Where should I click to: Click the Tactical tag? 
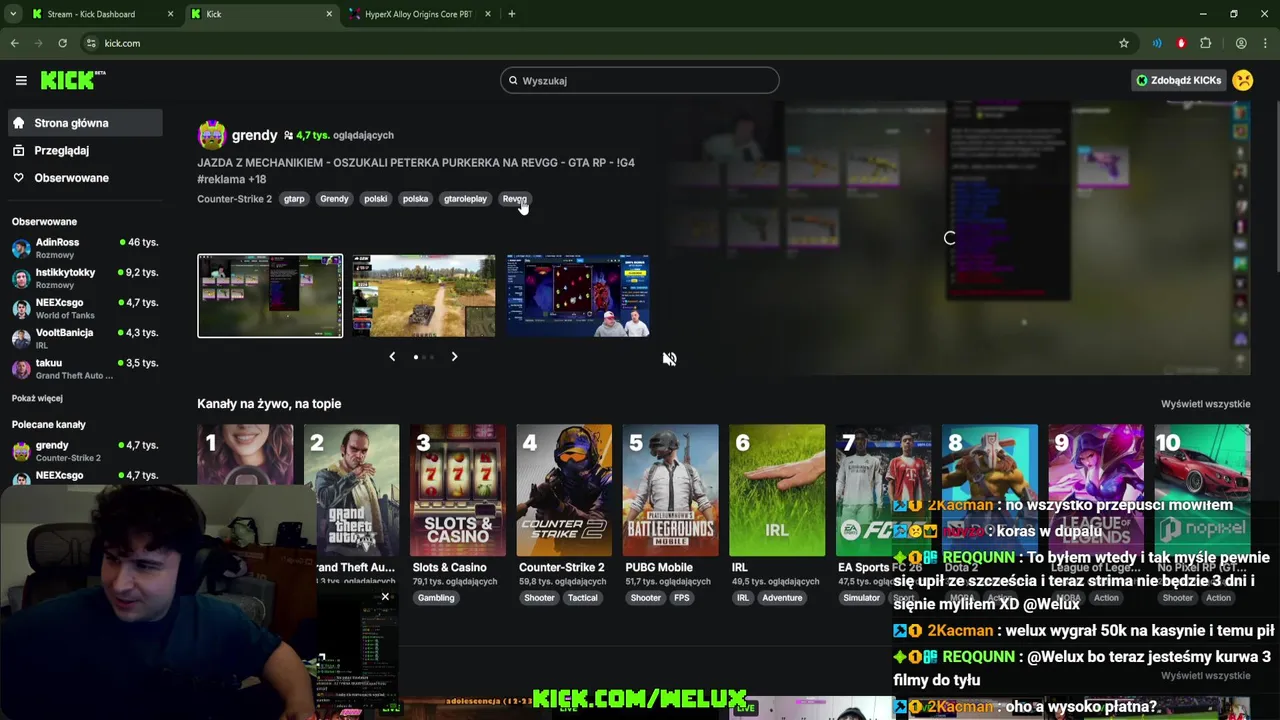tap(583, 598)
